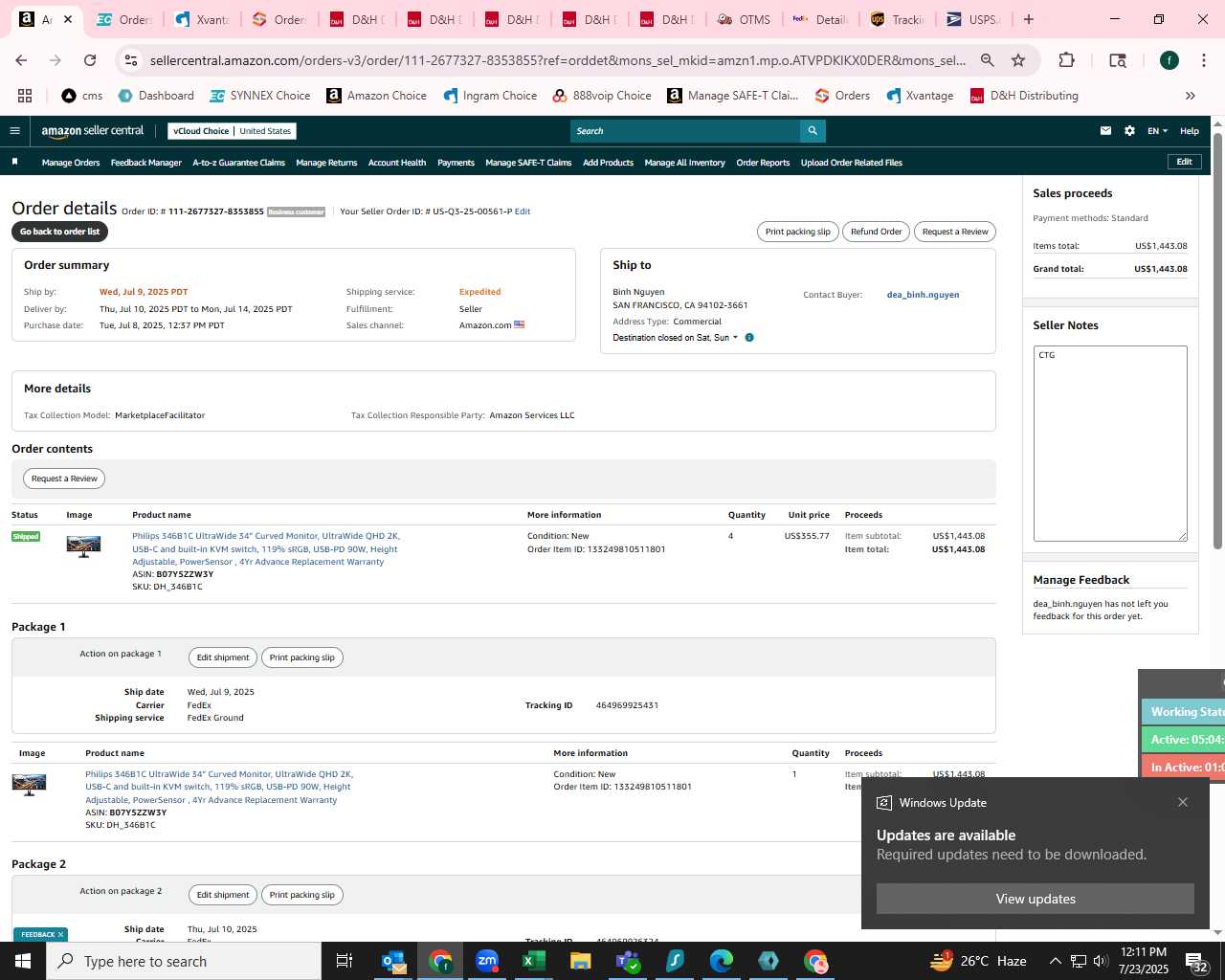Click the Windows Start button
Screen dimensions: 1225x980
[23, 961]
